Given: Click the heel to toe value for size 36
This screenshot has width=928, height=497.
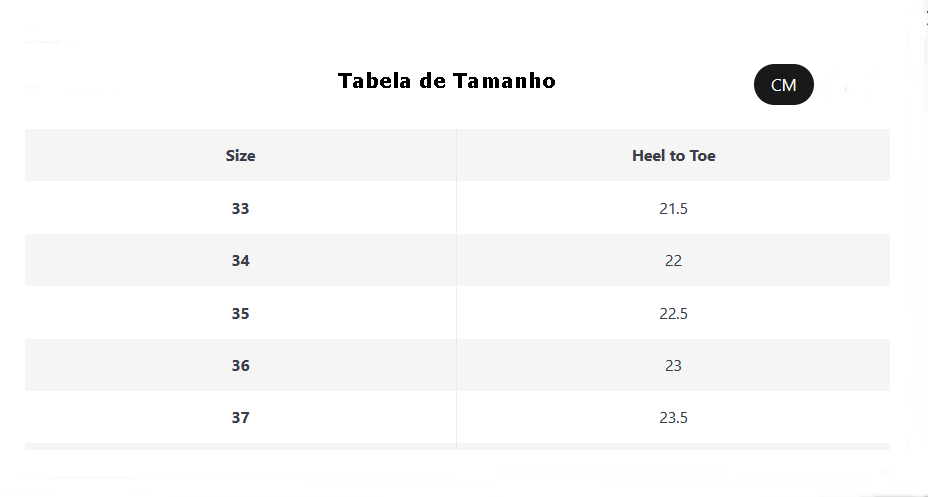Looking at the screenshot, I should tap(674, 366).
